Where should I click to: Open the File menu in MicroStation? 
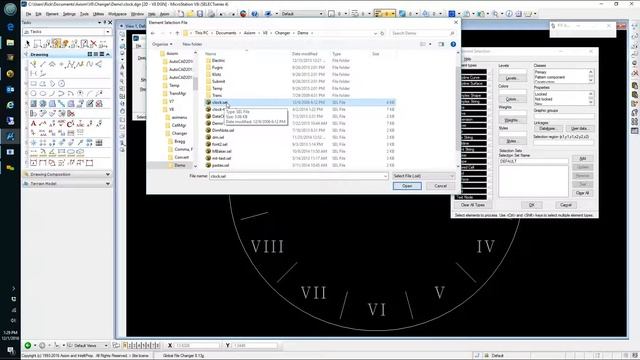click(x=28, y=14)
